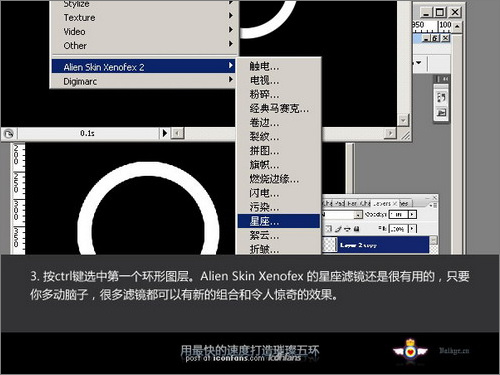
Task: Minimize the inner document window
Action: (426, 38)
